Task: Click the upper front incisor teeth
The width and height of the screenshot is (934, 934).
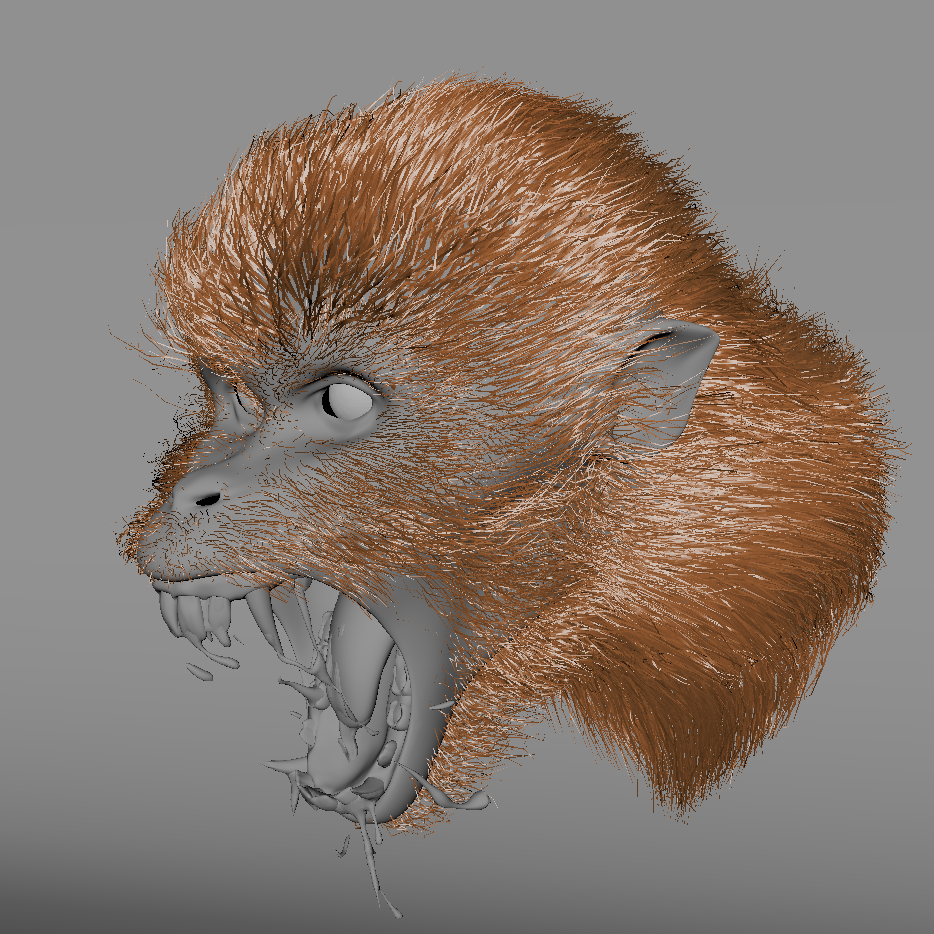Action: coord(189,612)
